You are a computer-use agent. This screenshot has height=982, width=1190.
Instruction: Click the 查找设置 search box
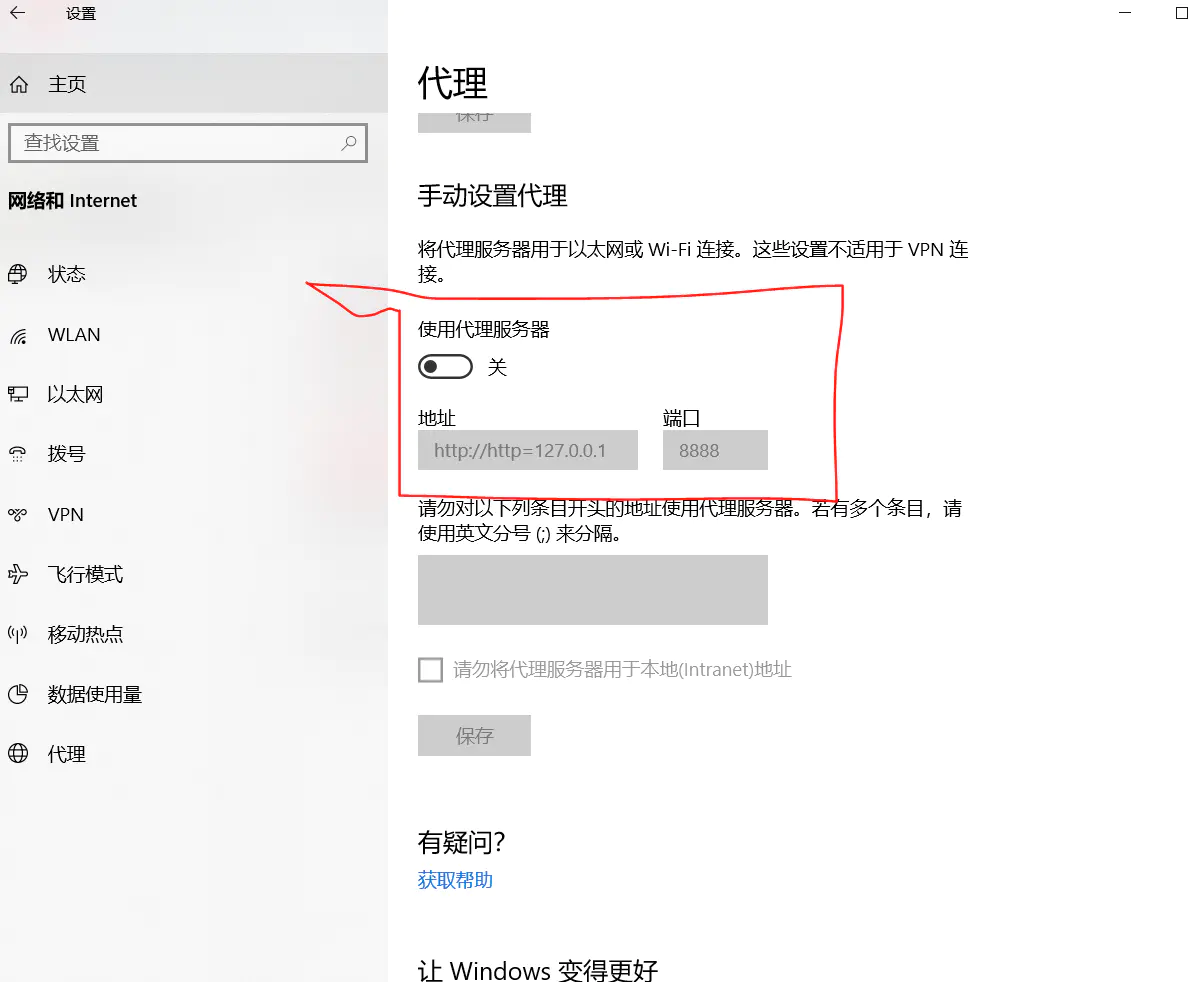coord(188,142)
